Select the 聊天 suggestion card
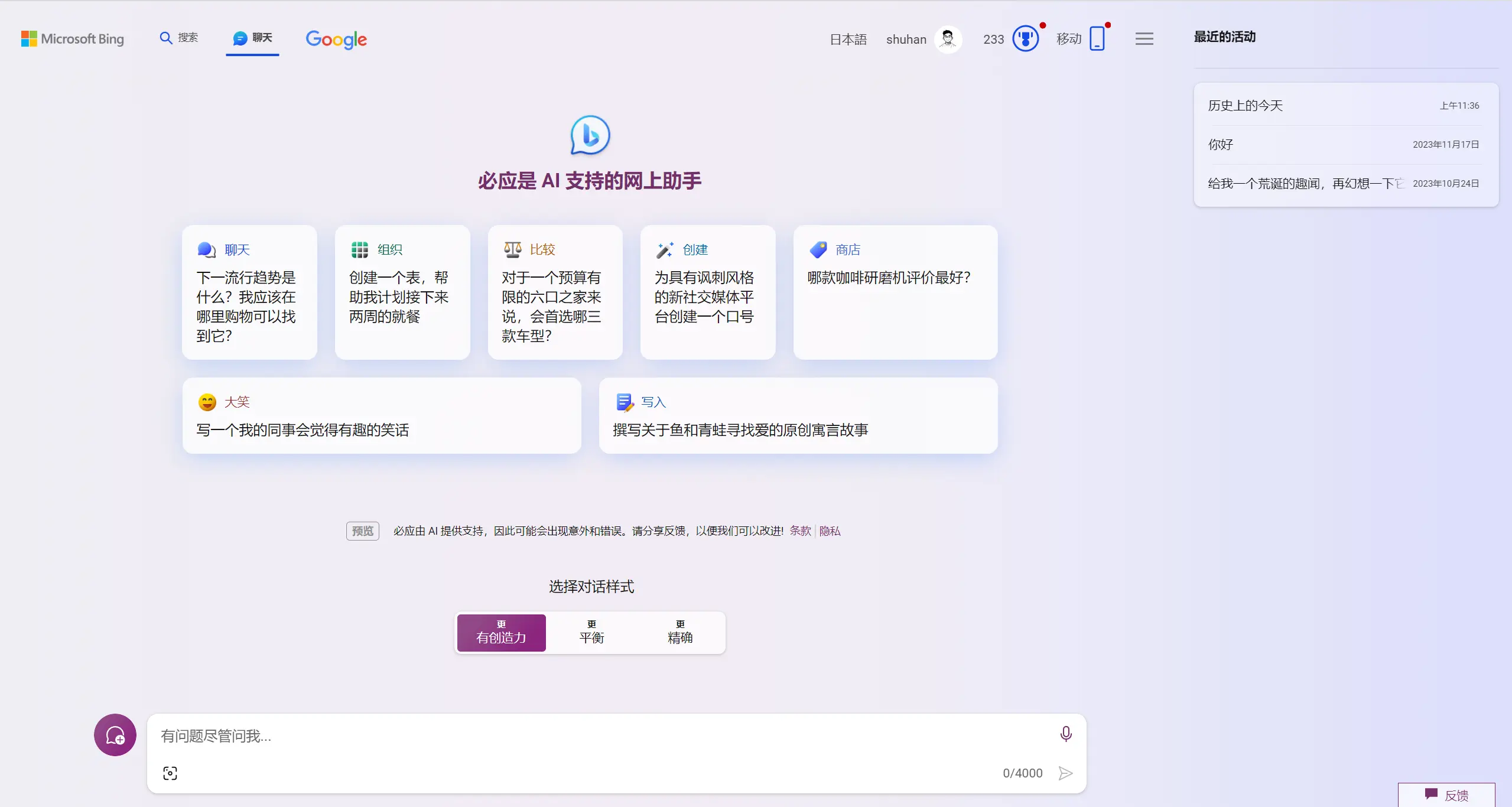Image resolution: width=1512 pixels, height=807 pixels. click(249, 292)
